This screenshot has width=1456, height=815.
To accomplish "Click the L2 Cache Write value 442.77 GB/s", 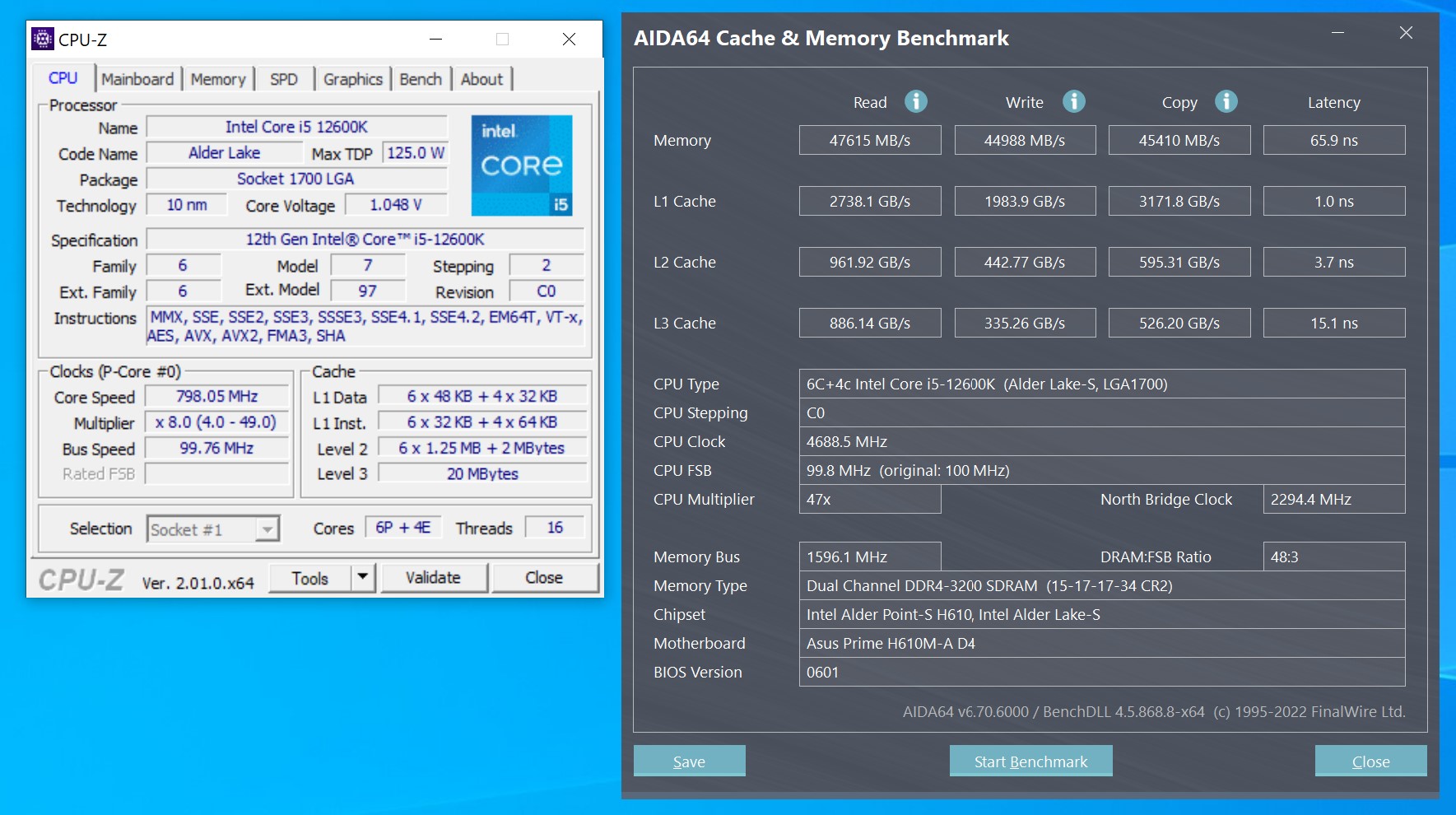I will 1025,262.
